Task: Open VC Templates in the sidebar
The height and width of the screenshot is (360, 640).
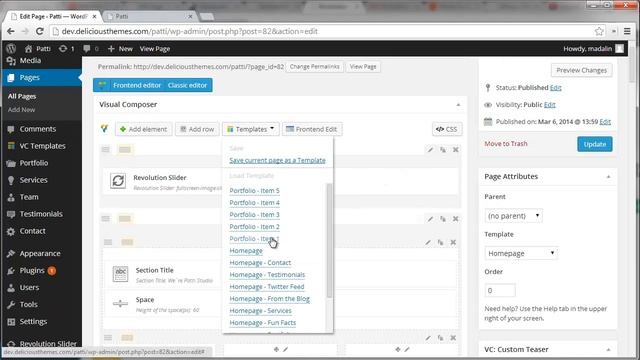Action: pyautogui.click(x=42, y=146)
